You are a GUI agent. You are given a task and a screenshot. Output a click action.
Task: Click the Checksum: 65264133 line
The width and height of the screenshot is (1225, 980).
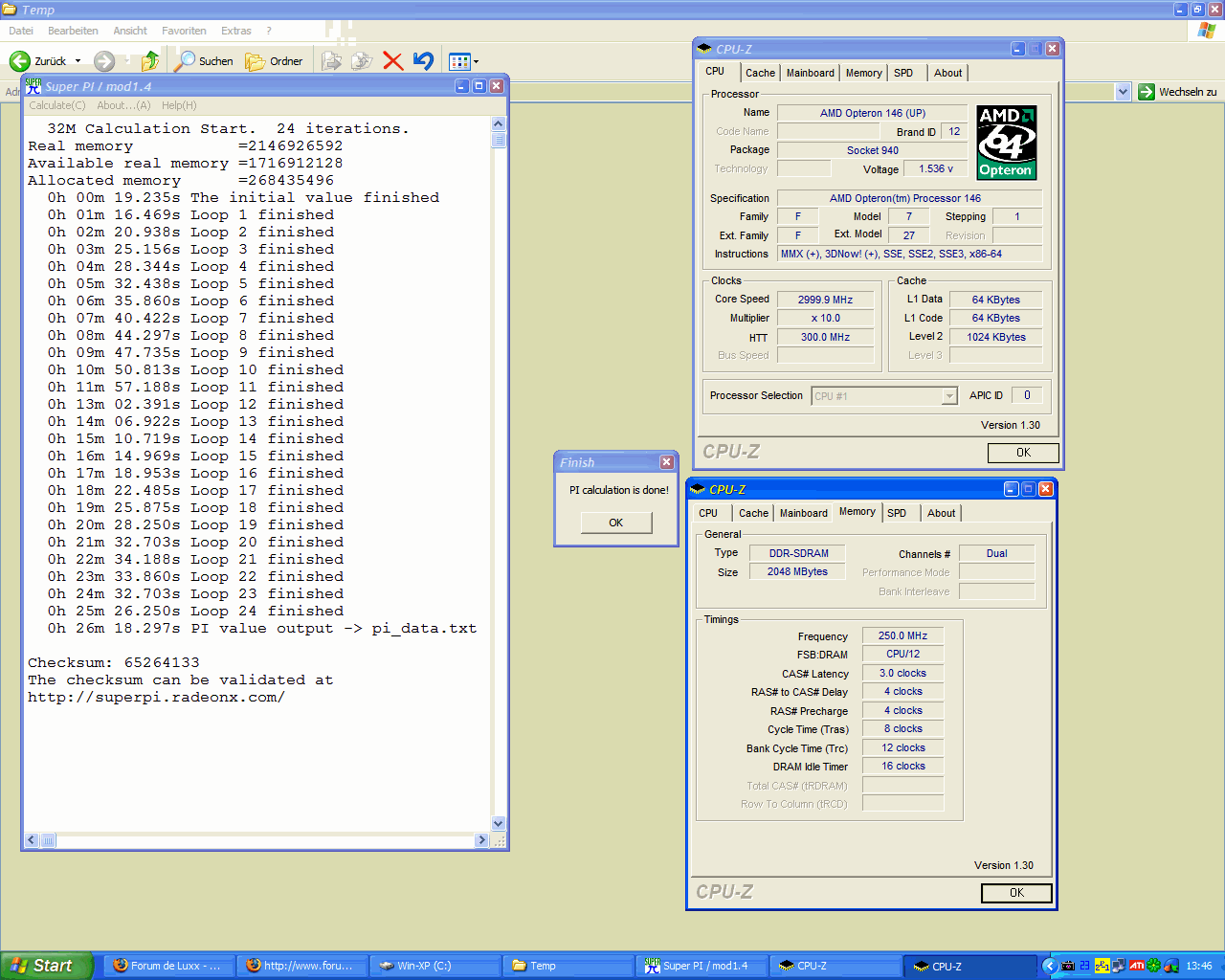tap(114, 662)
